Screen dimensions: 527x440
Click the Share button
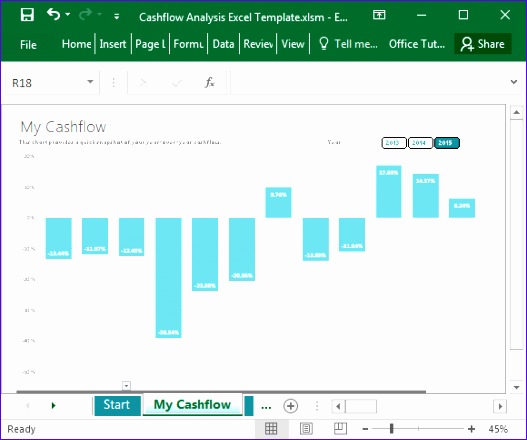coord(483,44)
